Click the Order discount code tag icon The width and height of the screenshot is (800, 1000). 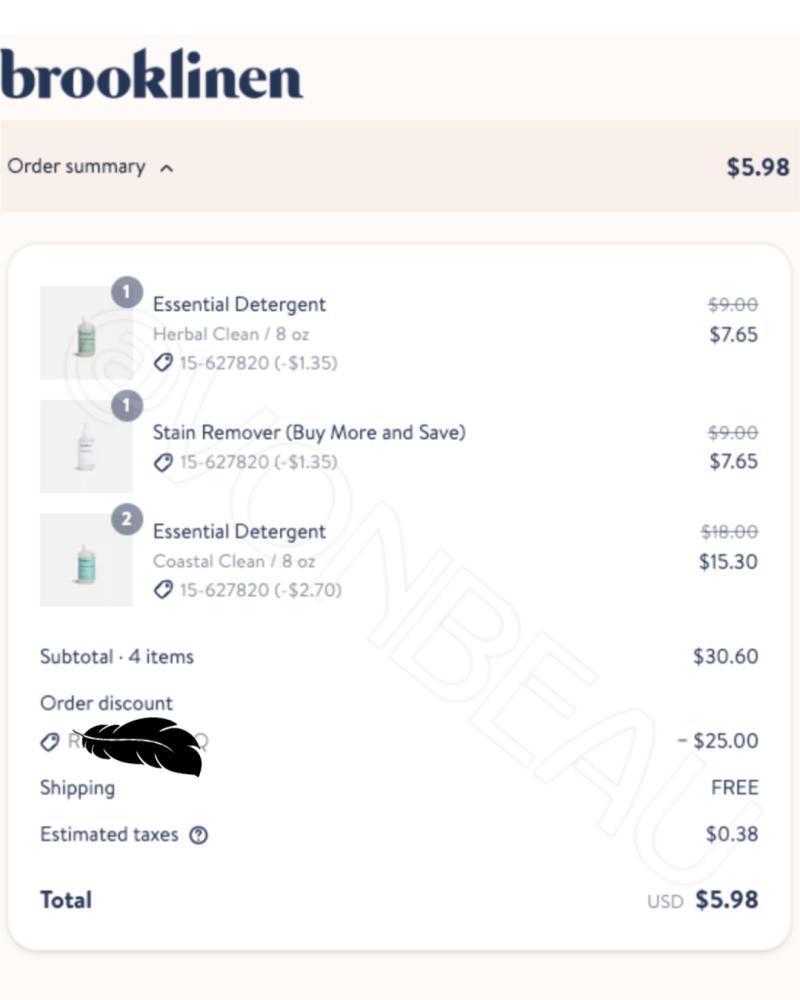tap(50, 742)
